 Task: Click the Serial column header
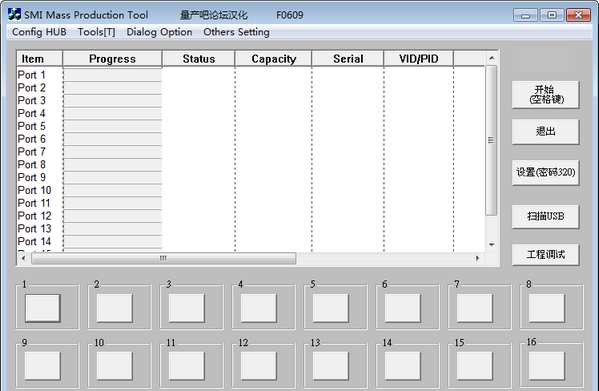[x=348, y=59]
